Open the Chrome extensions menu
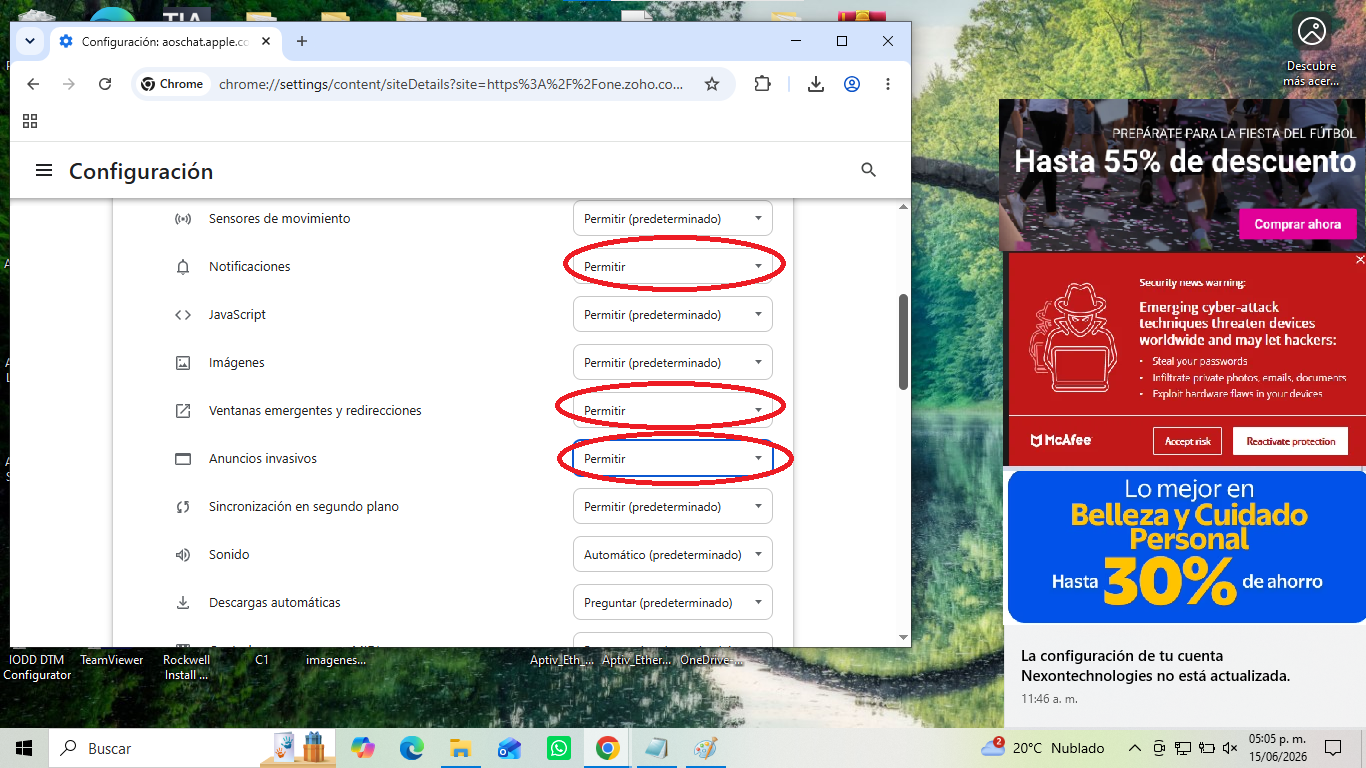This screenshot has height=768, width=1366. click(x=763, y=84)
